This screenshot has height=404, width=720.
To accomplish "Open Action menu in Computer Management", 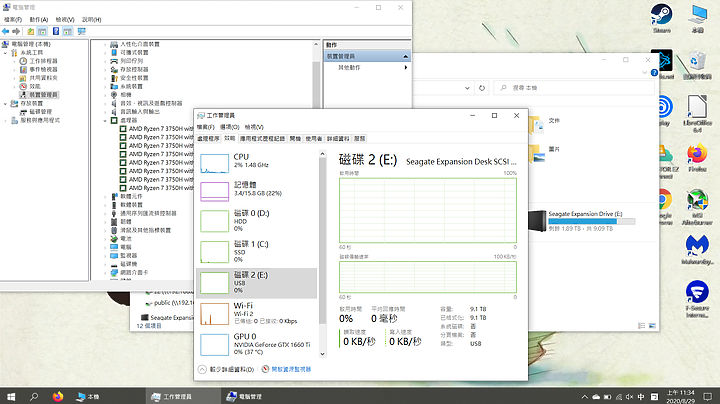I will 39,20.
